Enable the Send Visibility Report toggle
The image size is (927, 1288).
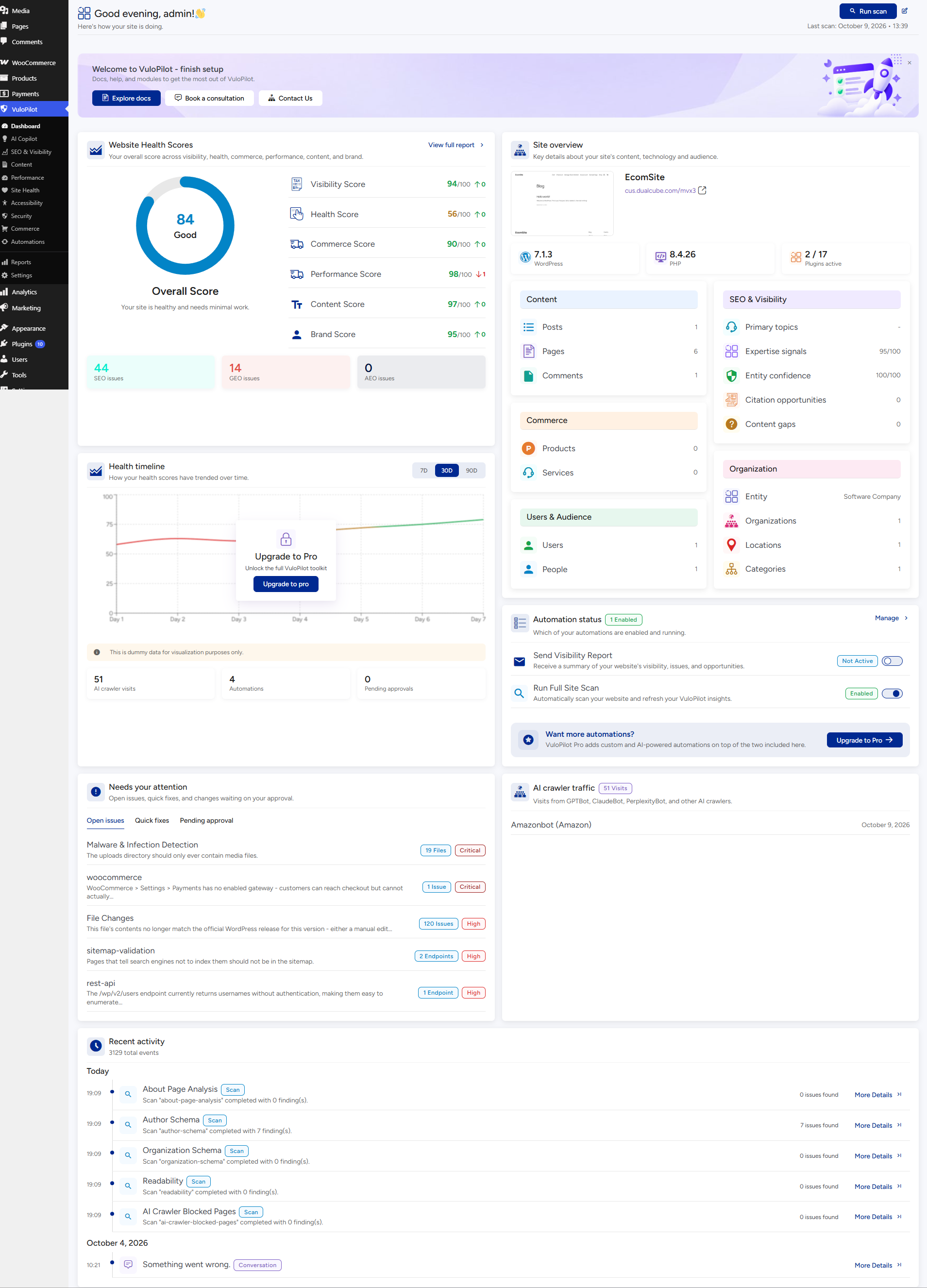pos(892,661)
